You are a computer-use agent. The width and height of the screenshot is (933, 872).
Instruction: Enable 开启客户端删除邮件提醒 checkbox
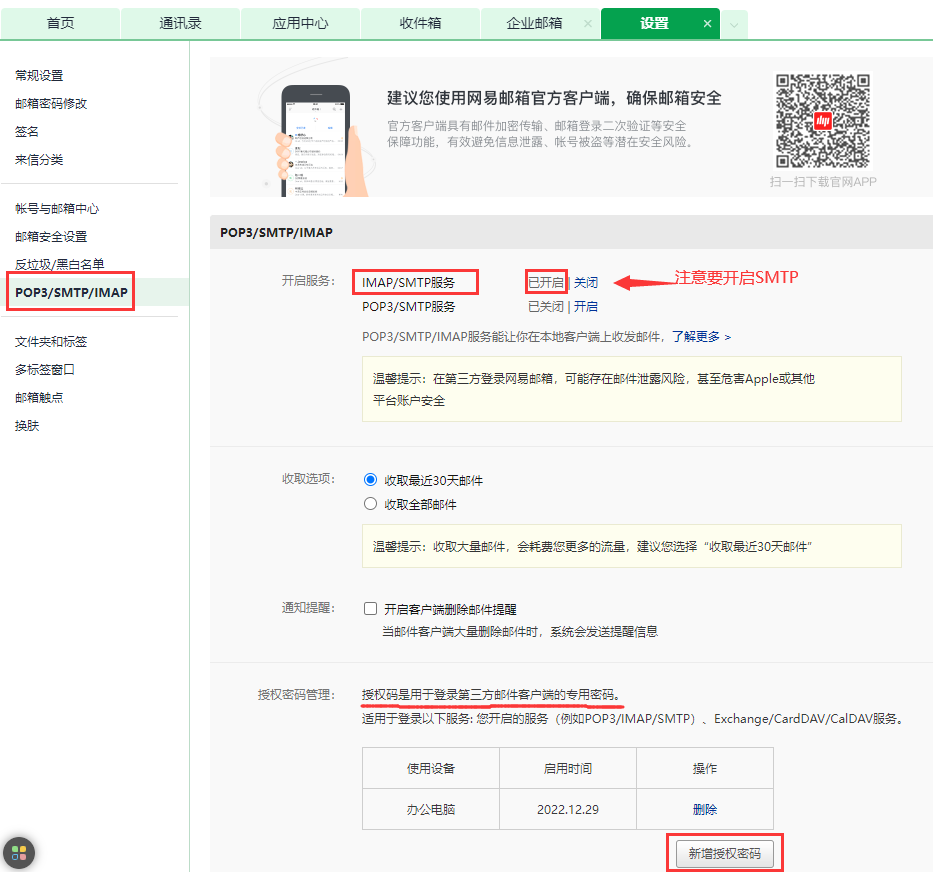pos(370,608)
